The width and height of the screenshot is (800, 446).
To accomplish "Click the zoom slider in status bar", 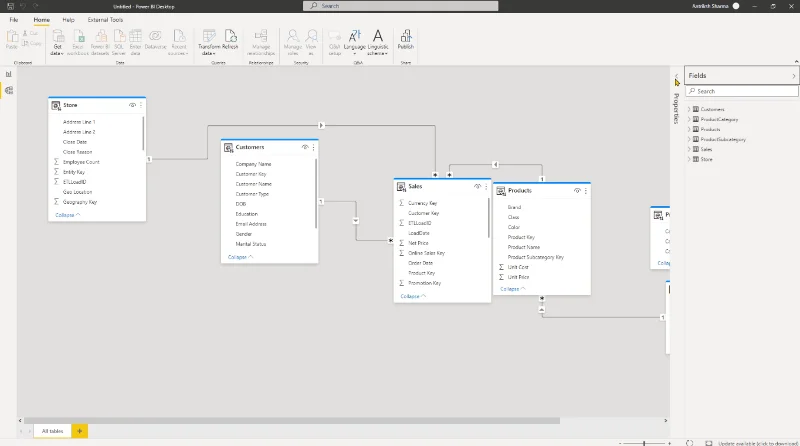I will click(644, 443).
